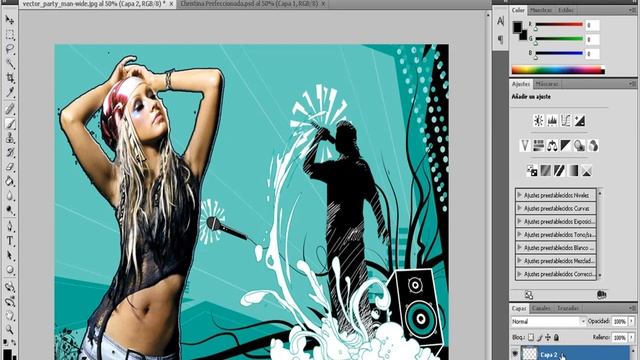The width and height of the screenshot is (640, 360).
Task: Switch to the Estilos tab
Action: [566, 10]
